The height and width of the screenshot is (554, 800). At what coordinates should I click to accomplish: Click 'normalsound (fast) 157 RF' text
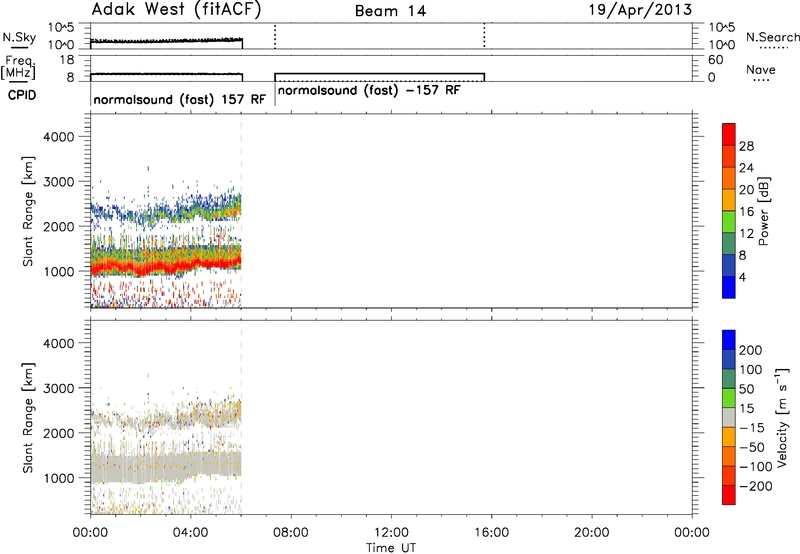(180, 99)
